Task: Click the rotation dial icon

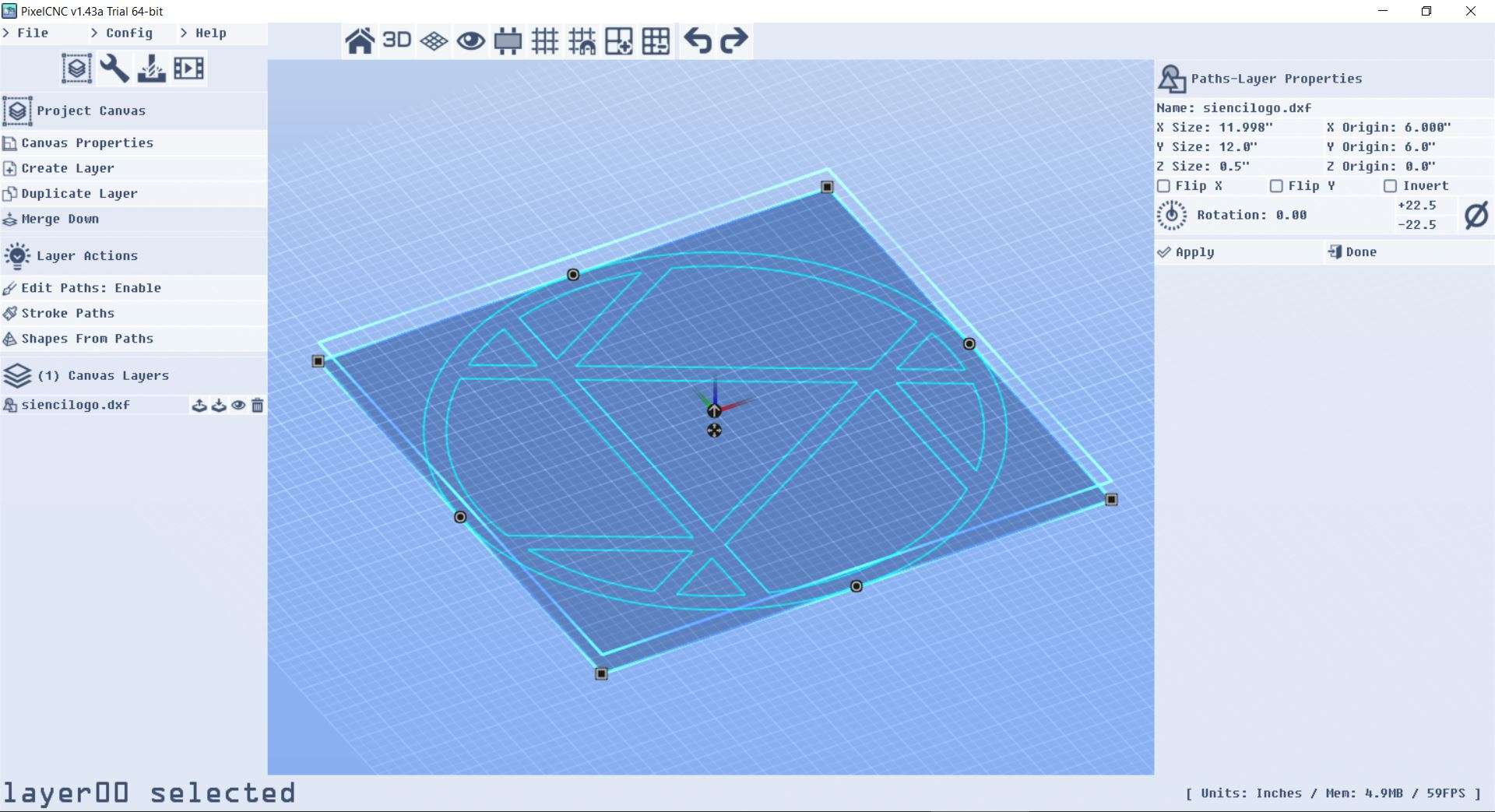Action: tap(1171, 216)
